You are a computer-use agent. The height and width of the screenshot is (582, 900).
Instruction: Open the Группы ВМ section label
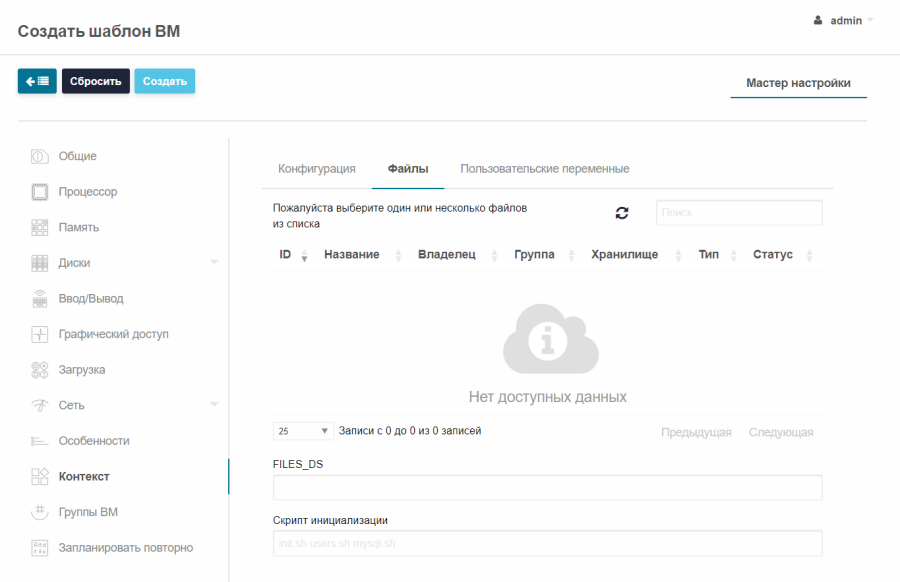click(x=88, y=512)
